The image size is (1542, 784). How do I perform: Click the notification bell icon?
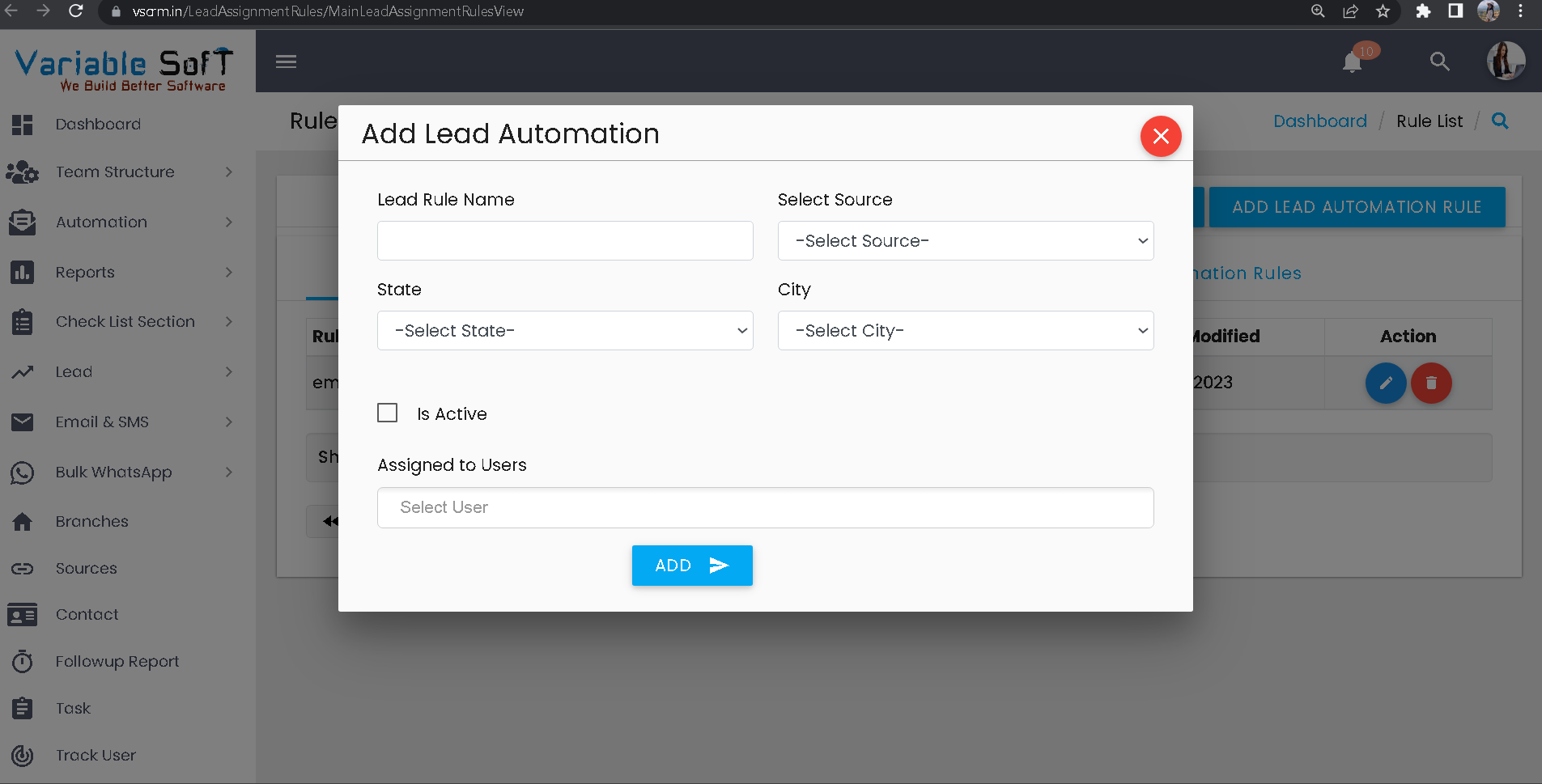(1352, 62)
